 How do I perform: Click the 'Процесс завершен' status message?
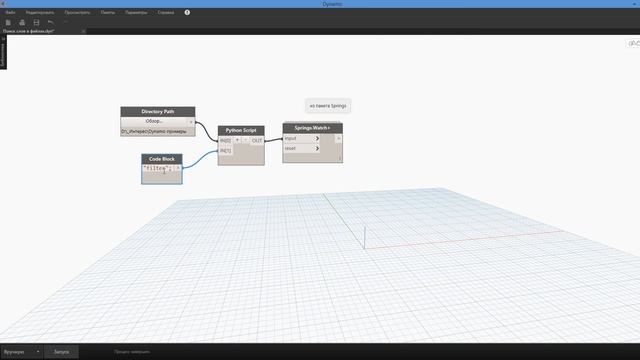pyautogui.click(x=132, y=351)
